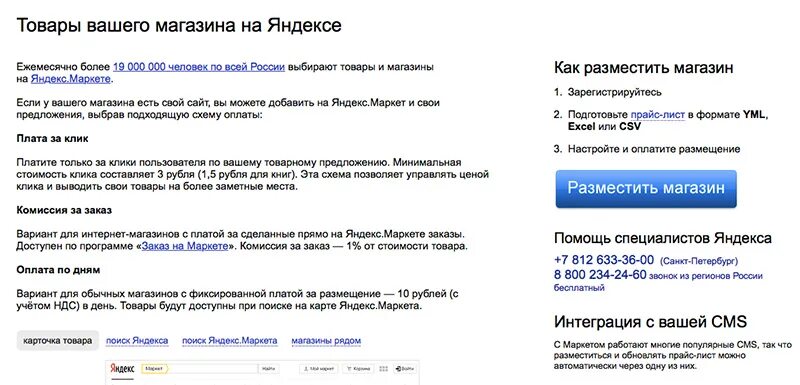Click the +7 812 633-36-00 phone number
This screenshot has height=385, width=800.
[604, 260]
